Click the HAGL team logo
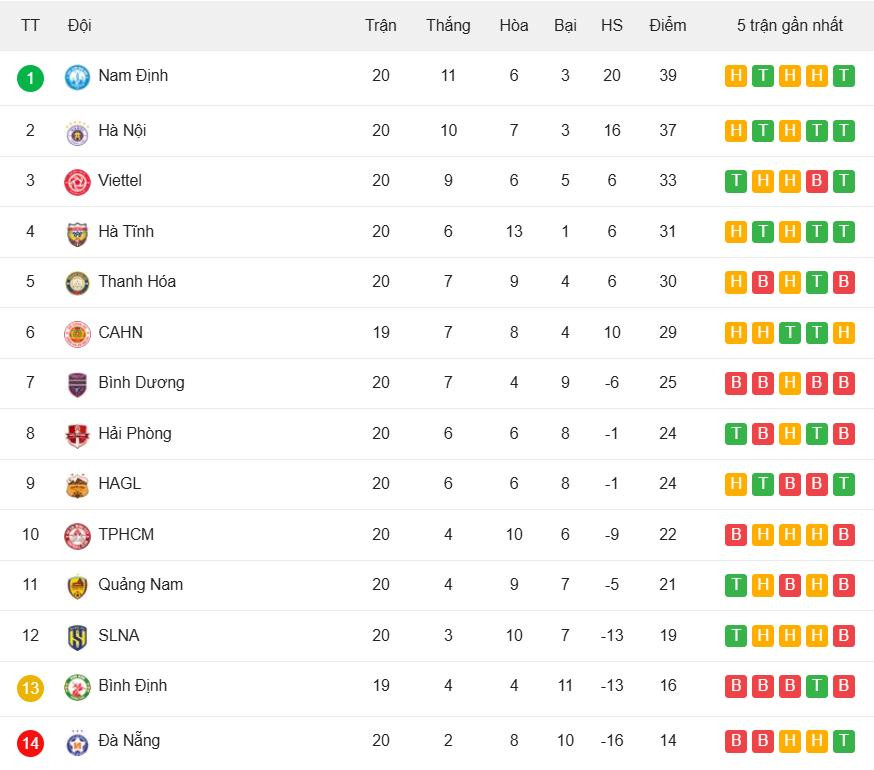The width and height of the screenshot is (874, 770). click(77, 484)
